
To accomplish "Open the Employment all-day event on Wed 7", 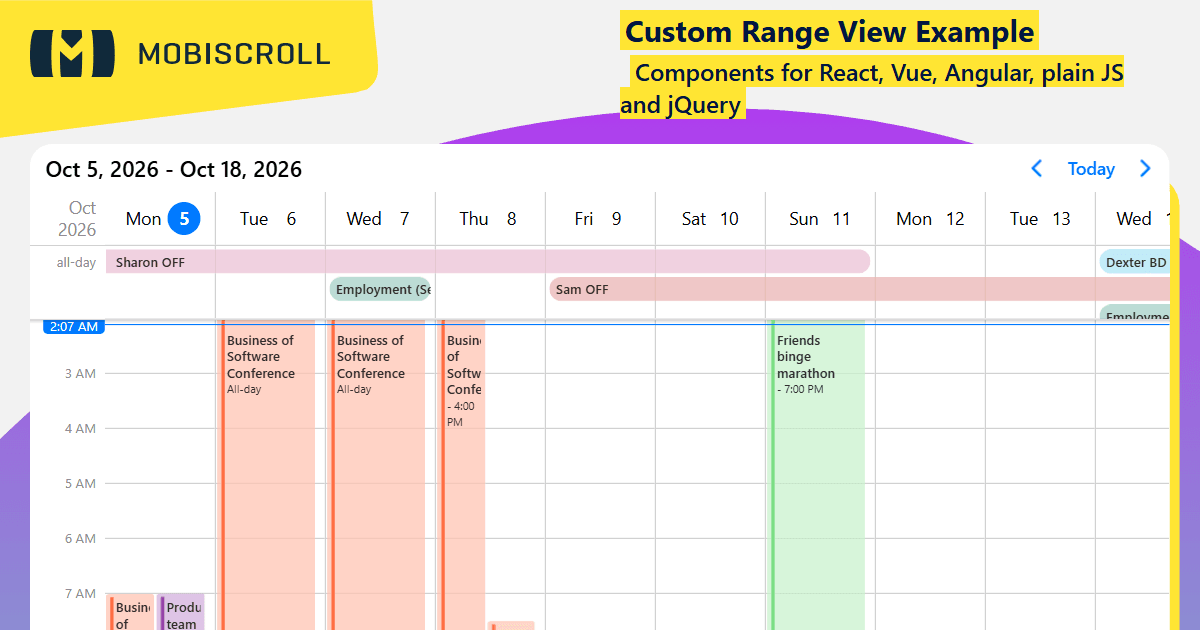I will tap(380, 290).
